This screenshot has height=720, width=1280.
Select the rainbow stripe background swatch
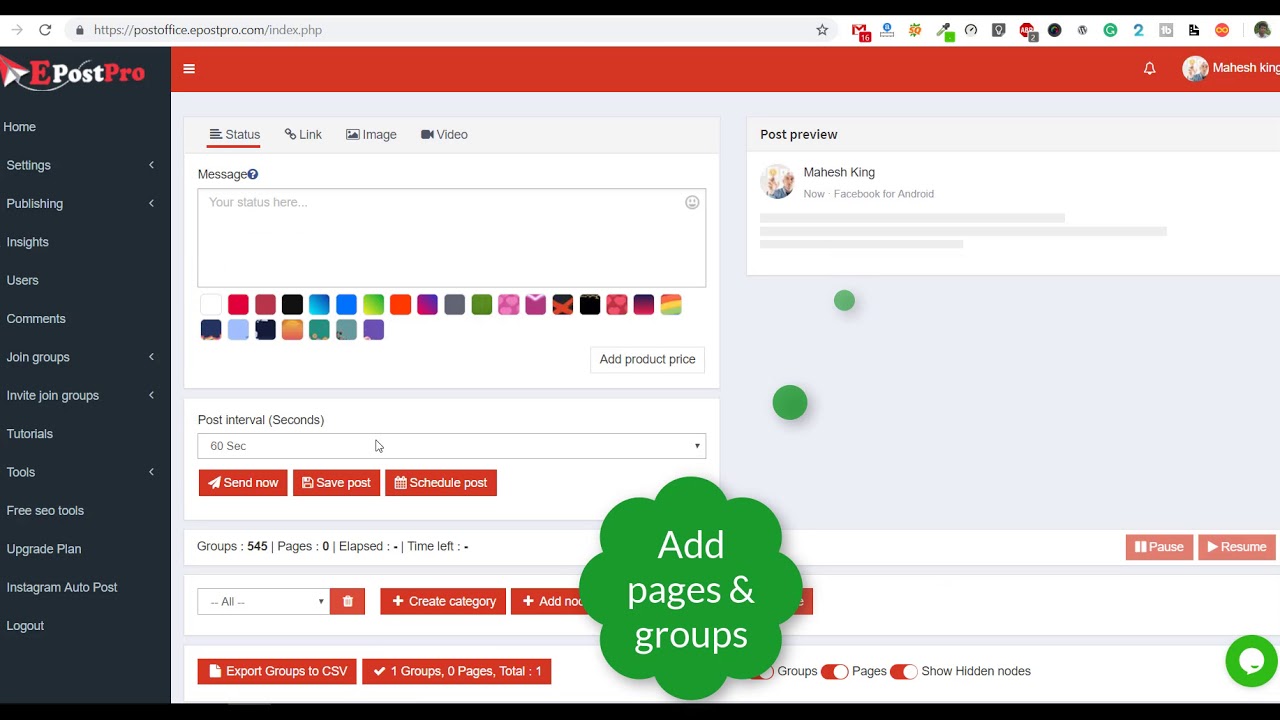(671, 305)
